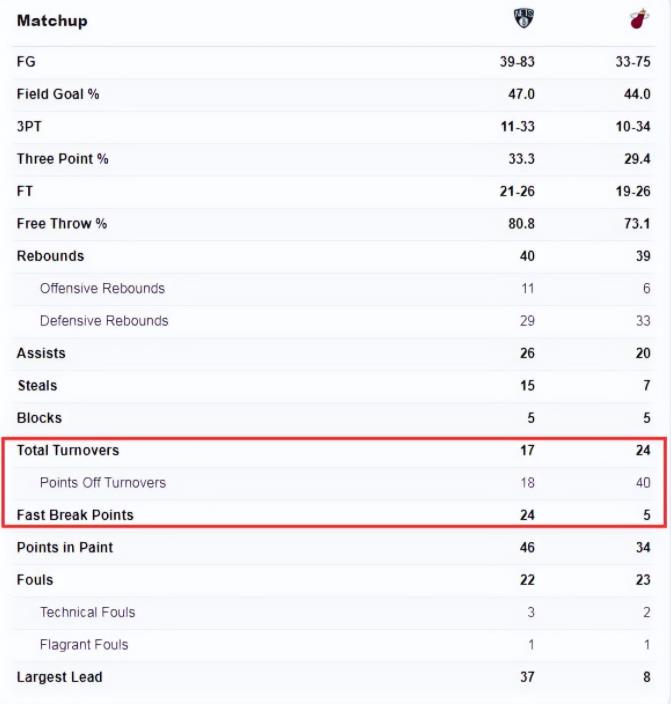The height and width of the screenshot is (705, 671).
Task: Click the Rebounds row label
Action: click(51, 256)
